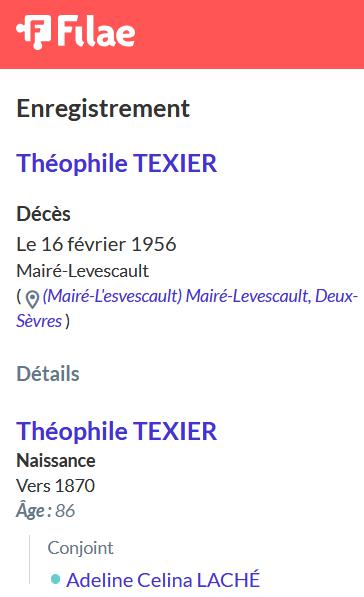Click the Âge : 86 text
This screenshot has width=364, height=597.
(x=46, y=511)
